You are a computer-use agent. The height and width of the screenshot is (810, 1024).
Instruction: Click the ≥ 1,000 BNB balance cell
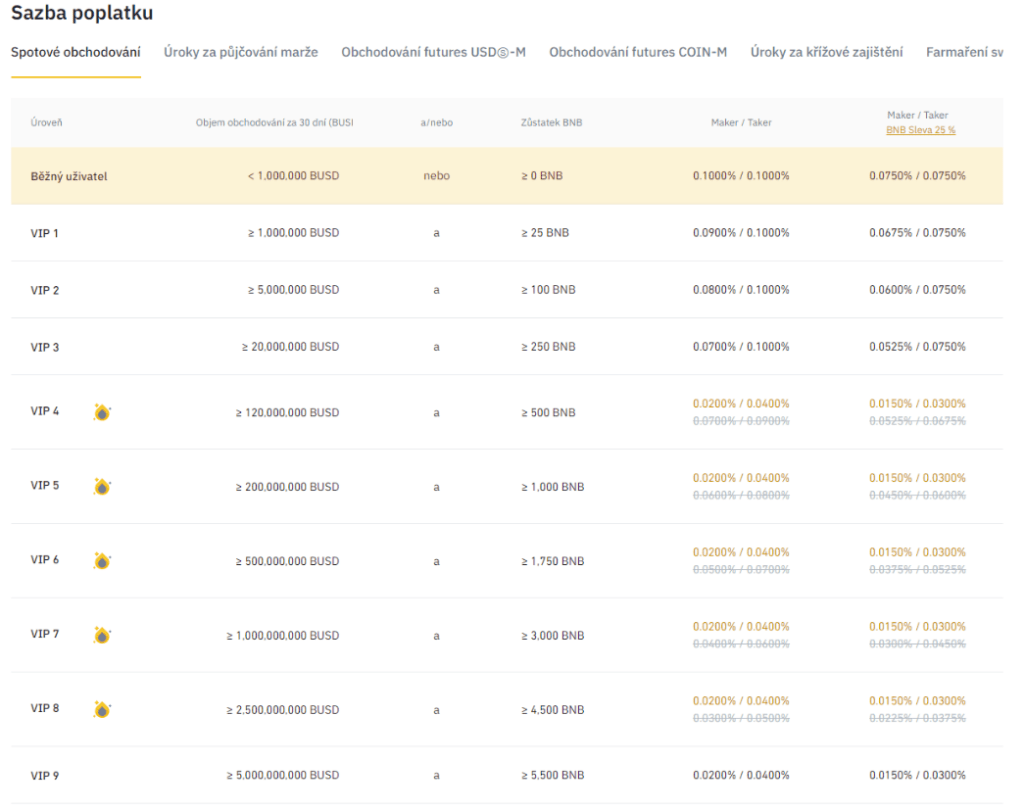coord(552,487)
